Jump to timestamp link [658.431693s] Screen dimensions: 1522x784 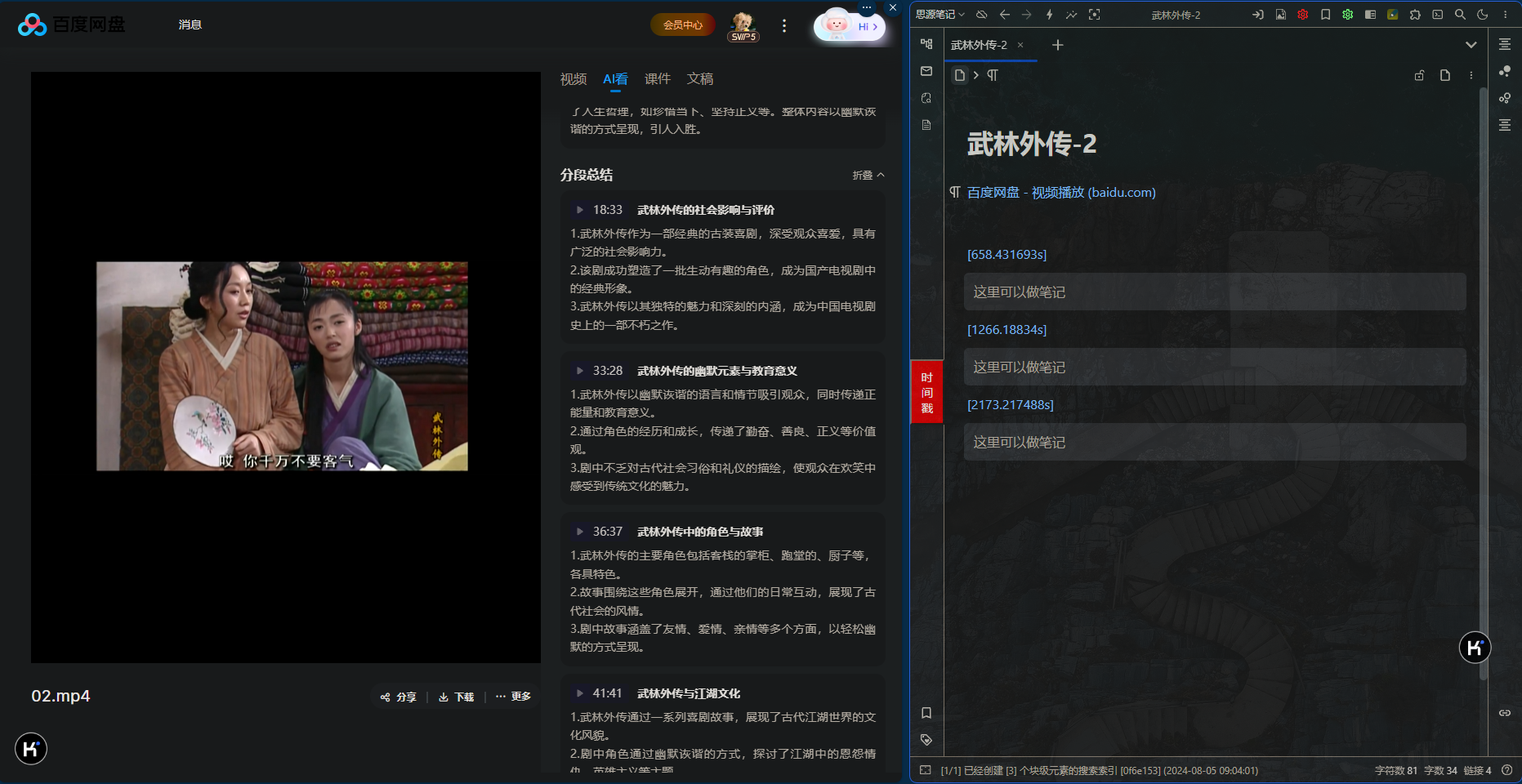click(x=1007, y=255)
